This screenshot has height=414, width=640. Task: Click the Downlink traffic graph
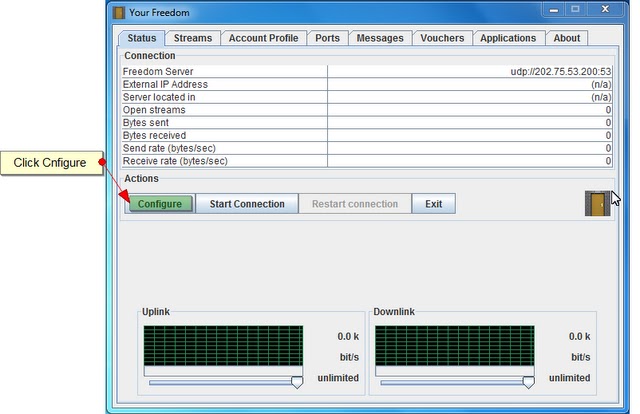pyautogui.click(x=455, y=345)
